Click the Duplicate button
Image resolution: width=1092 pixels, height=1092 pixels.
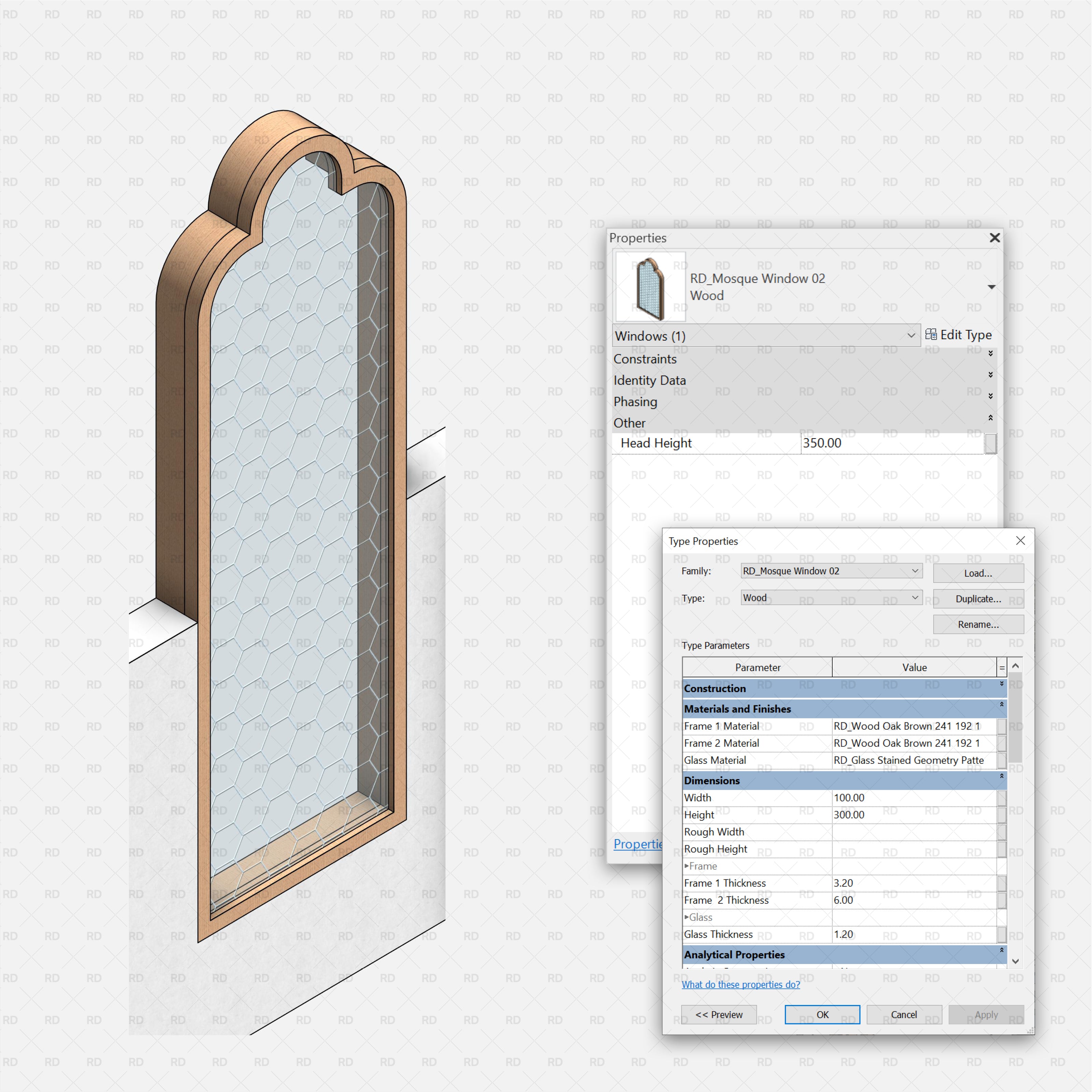pos(978,599)
